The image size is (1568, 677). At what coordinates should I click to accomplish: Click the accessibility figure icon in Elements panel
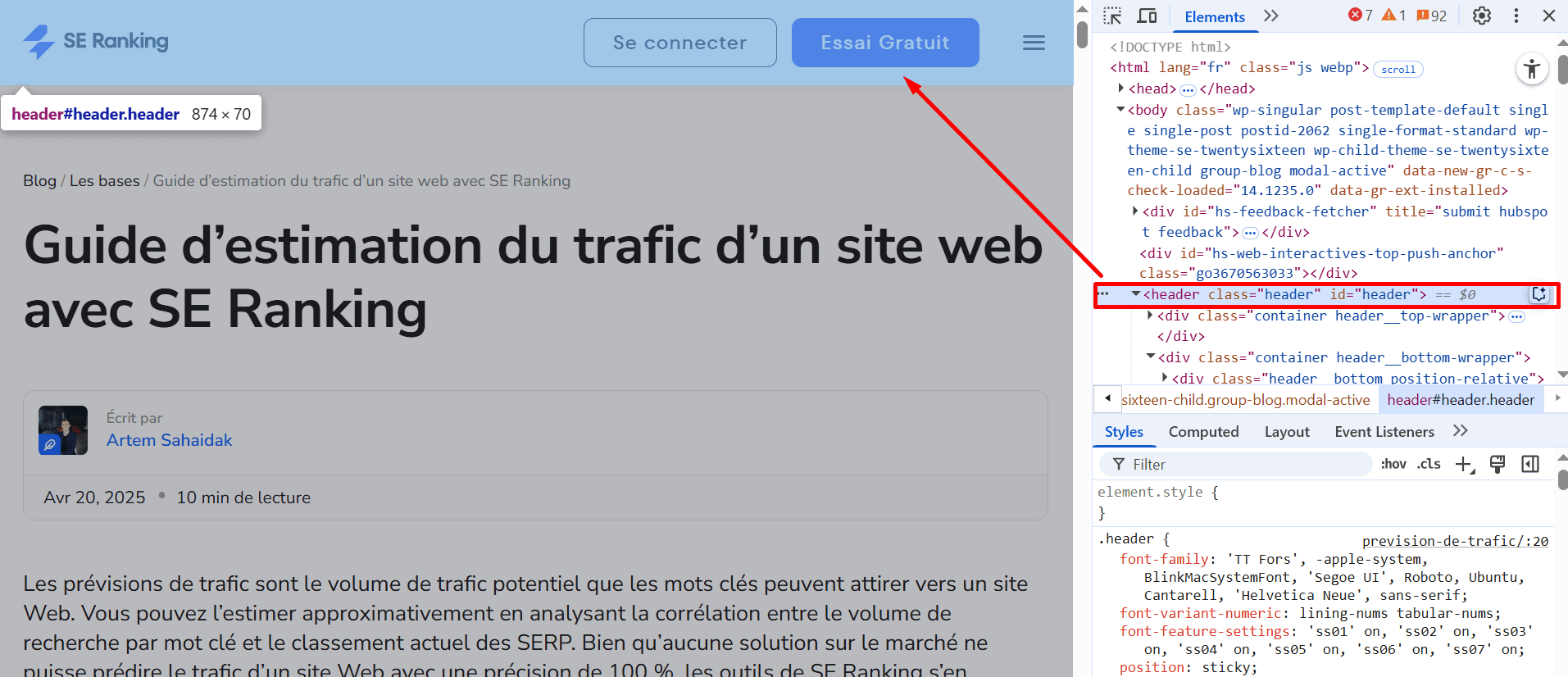point(1532,68)
